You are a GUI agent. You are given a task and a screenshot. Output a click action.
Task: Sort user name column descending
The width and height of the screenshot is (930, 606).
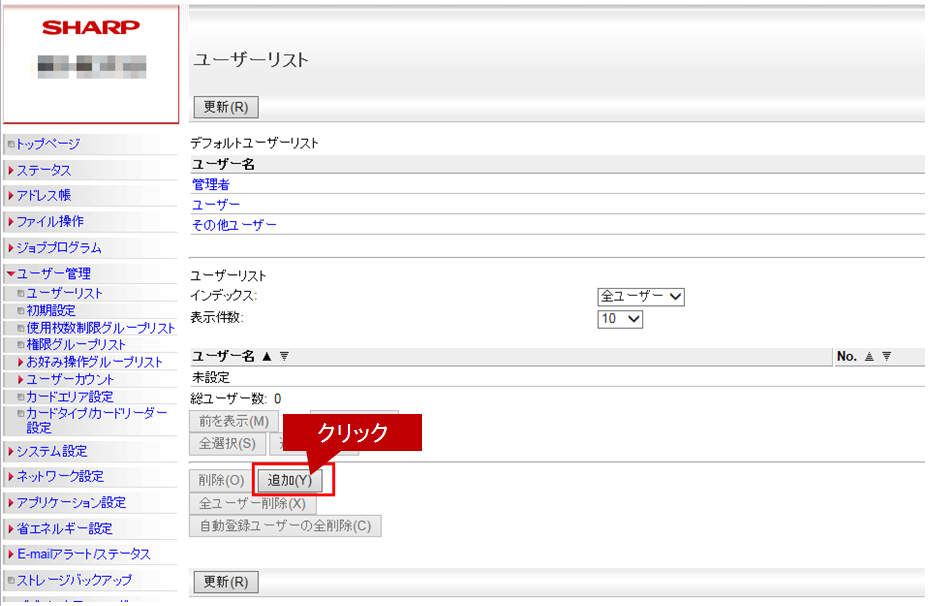[284, 357]
